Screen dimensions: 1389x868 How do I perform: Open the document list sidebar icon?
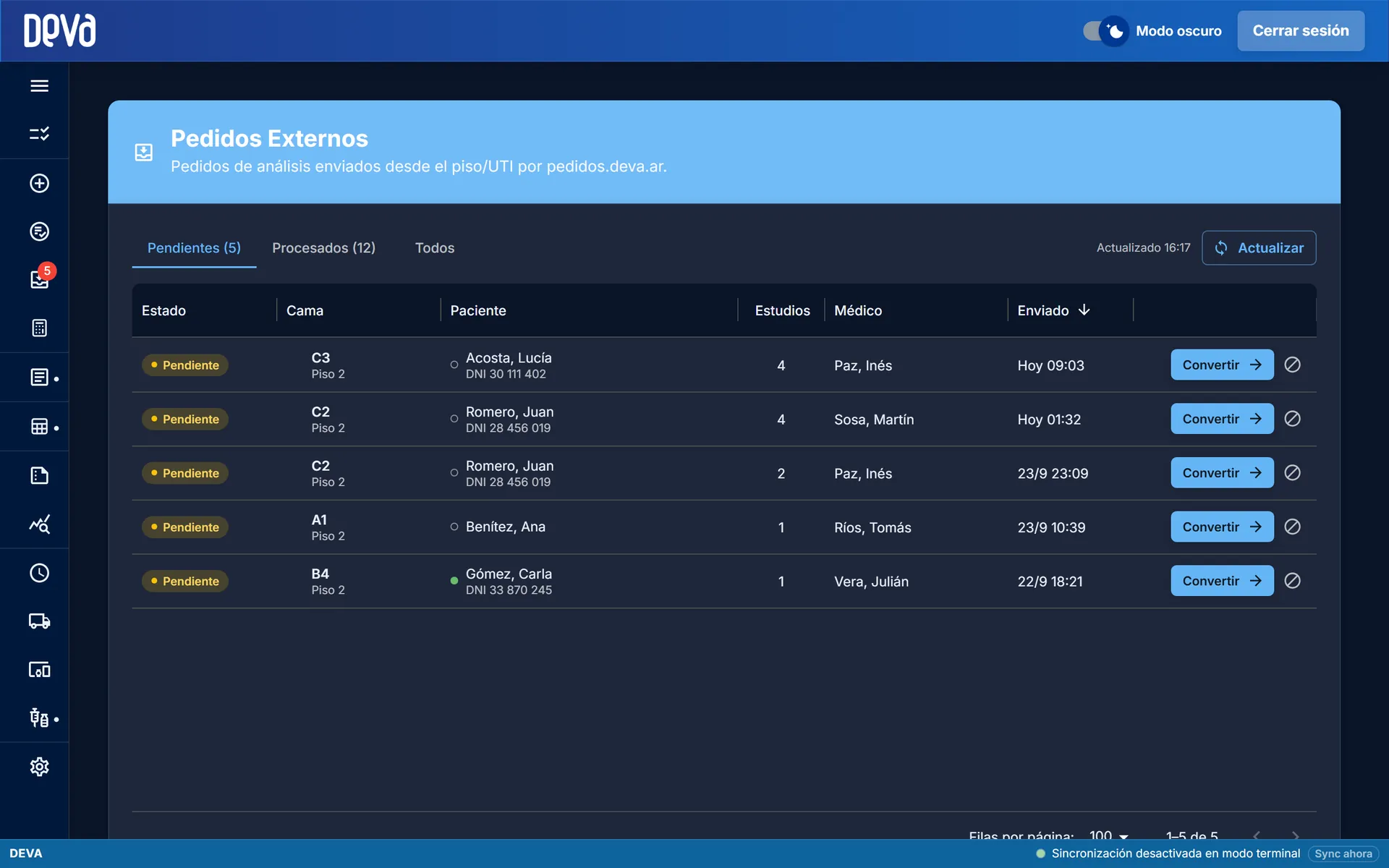pos(39,377)
